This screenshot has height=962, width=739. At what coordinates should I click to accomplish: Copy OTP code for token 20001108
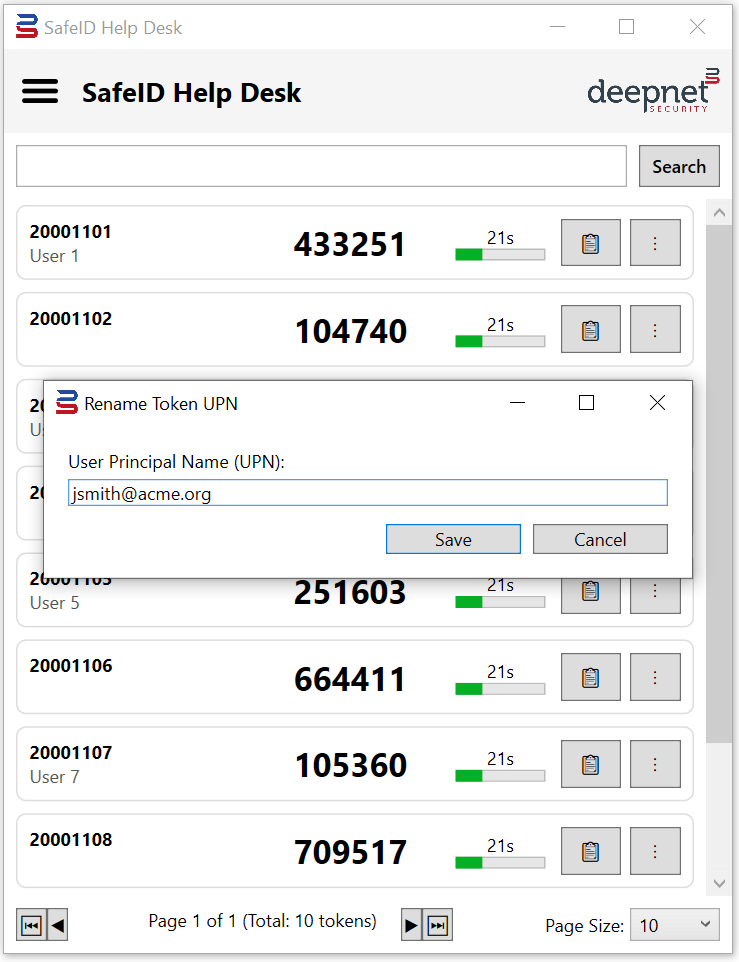591,851
